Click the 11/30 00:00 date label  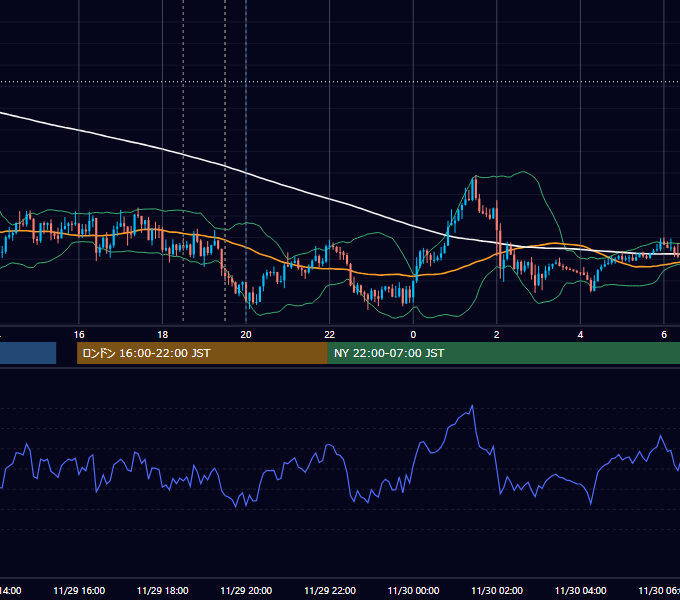pyautogui.click(x=413, y=590)
